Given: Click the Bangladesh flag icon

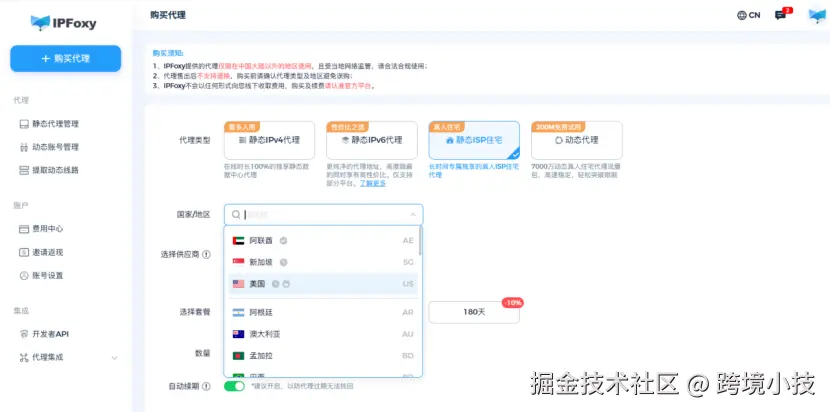Looking at the screenshot, I should pyautogui.click(x=238, y=356).
